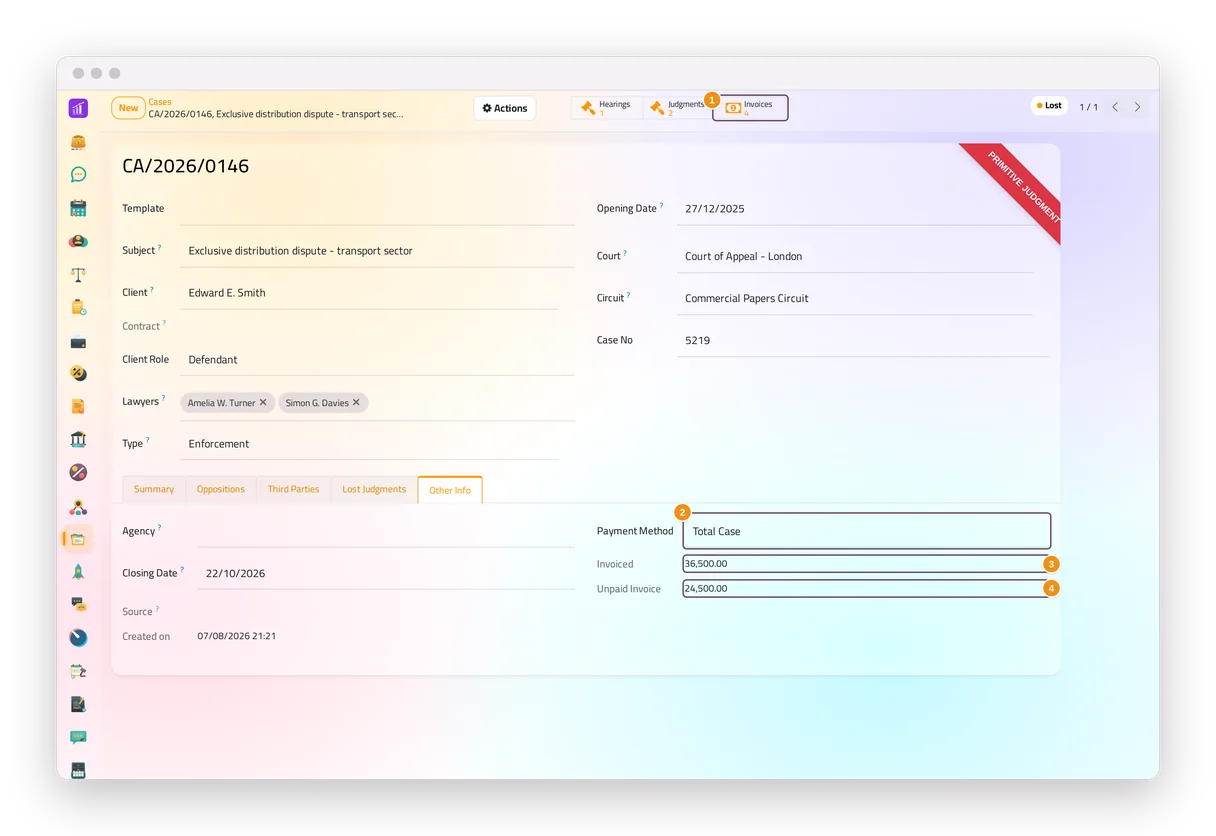Open the teal message screen icon
The height and width of the screenshot is (836, 1216).
(78, 737)
